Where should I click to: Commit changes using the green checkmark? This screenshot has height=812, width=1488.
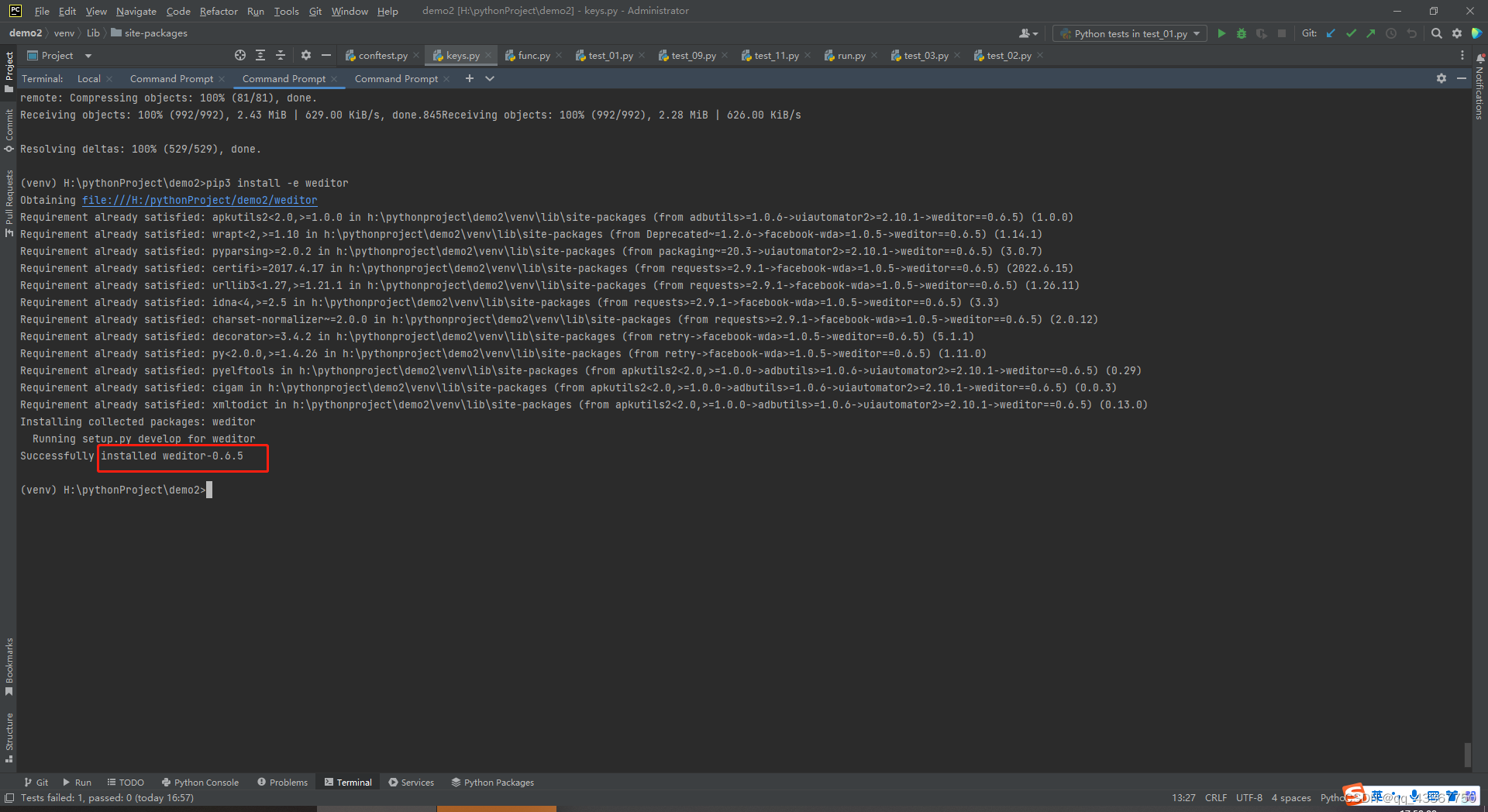click(1351, 33)
